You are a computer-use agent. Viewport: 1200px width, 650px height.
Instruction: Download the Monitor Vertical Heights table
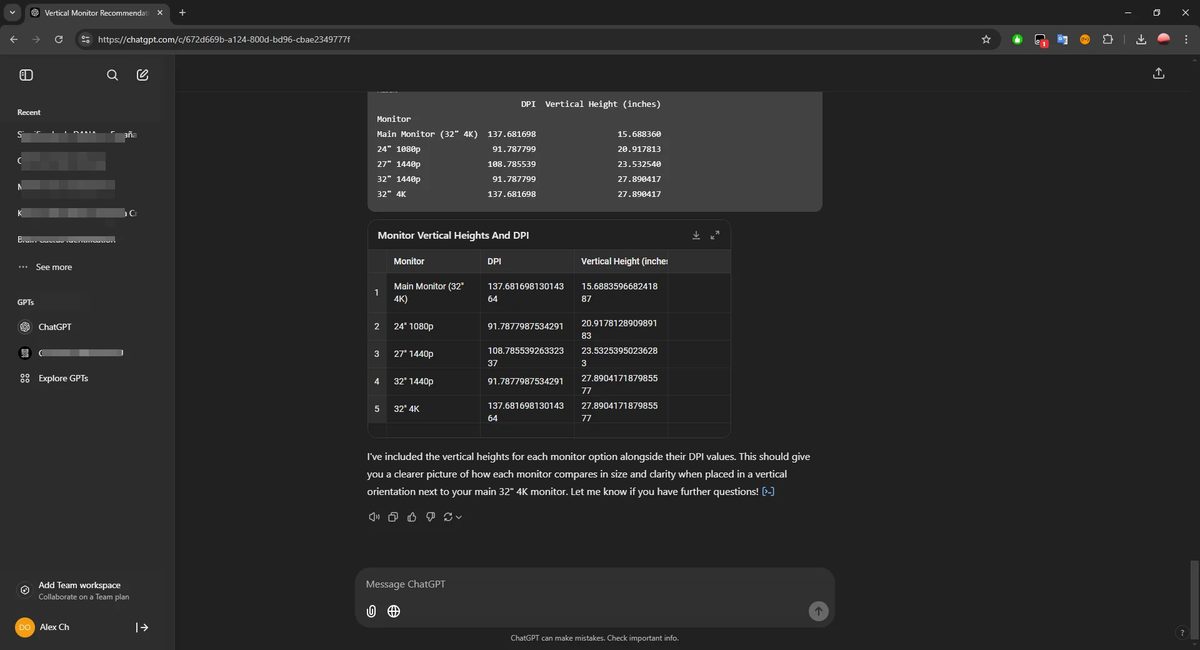696,234
